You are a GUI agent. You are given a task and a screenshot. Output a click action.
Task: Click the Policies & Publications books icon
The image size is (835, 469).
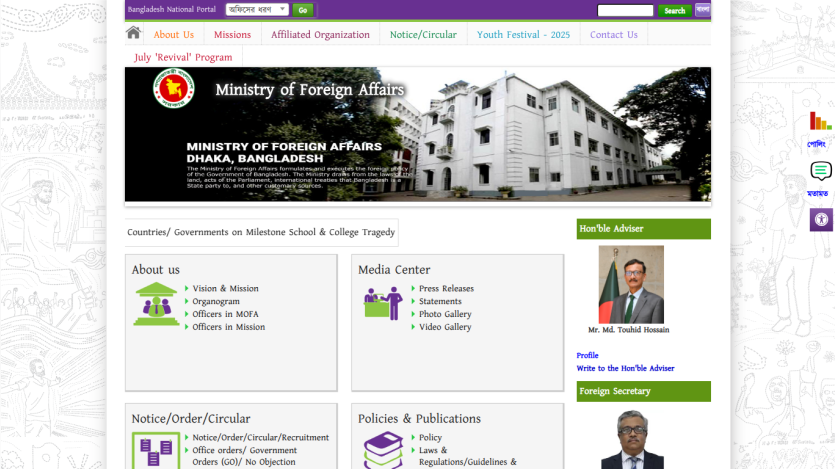[x=383, y=450]
